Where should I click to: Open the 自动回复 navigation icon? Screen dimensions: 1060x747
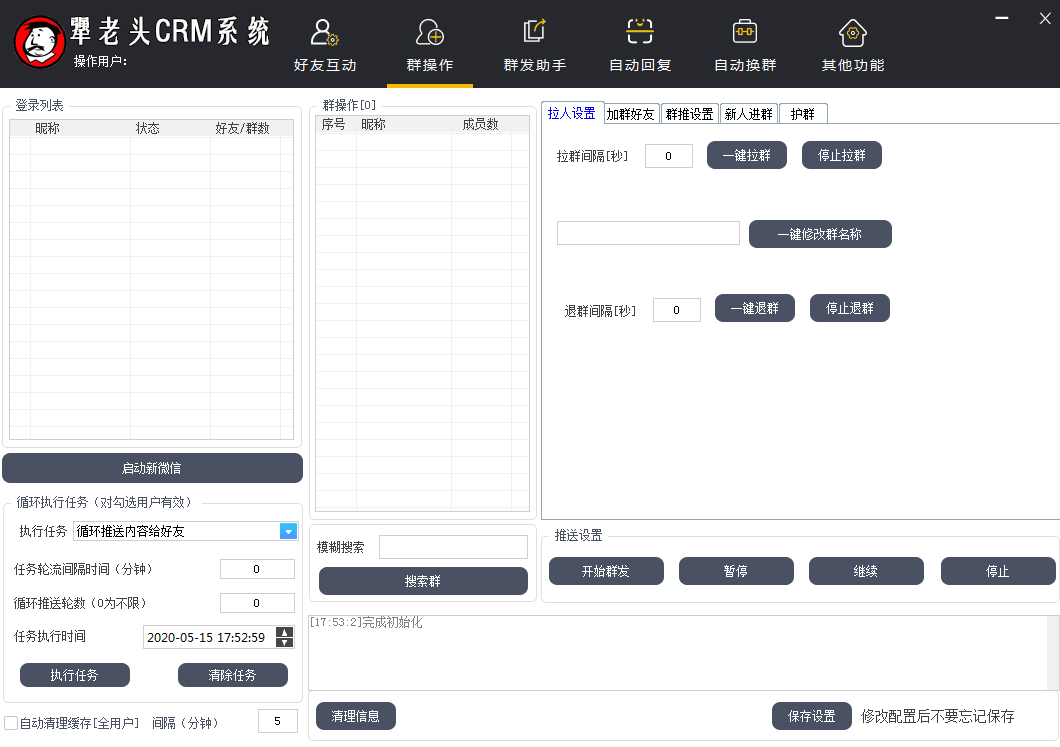click(639, 33)
